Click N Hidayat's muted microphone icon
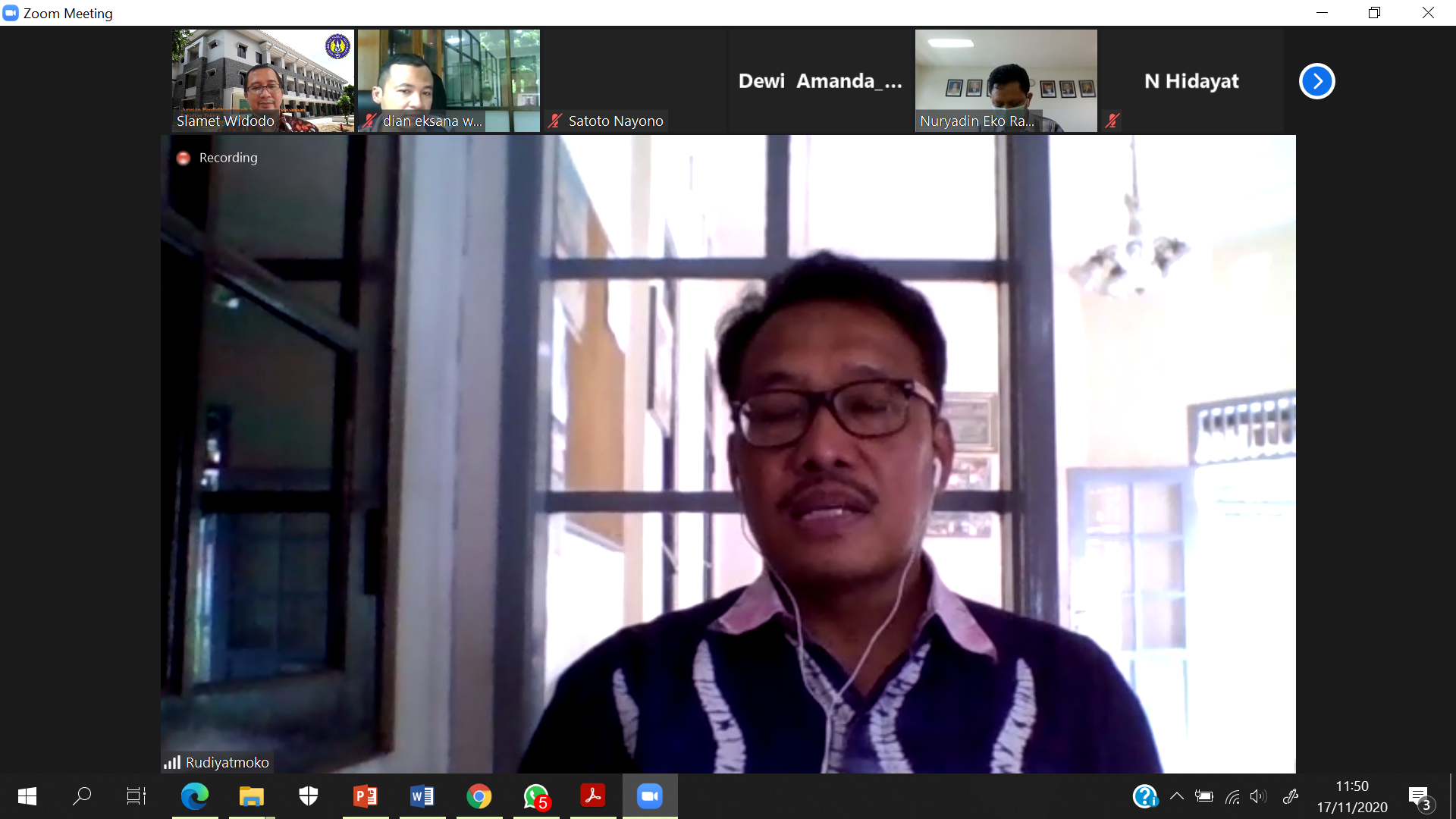 (x=1112, y=121)
